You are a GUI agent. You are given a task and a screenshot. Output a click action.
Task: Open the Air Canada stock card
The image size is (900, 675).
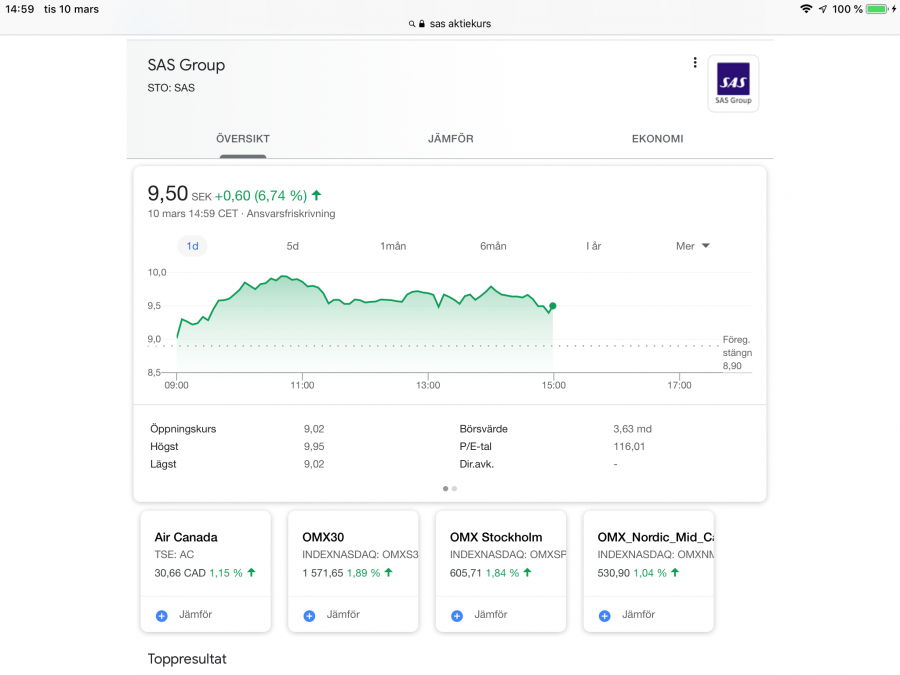[205, 553]
